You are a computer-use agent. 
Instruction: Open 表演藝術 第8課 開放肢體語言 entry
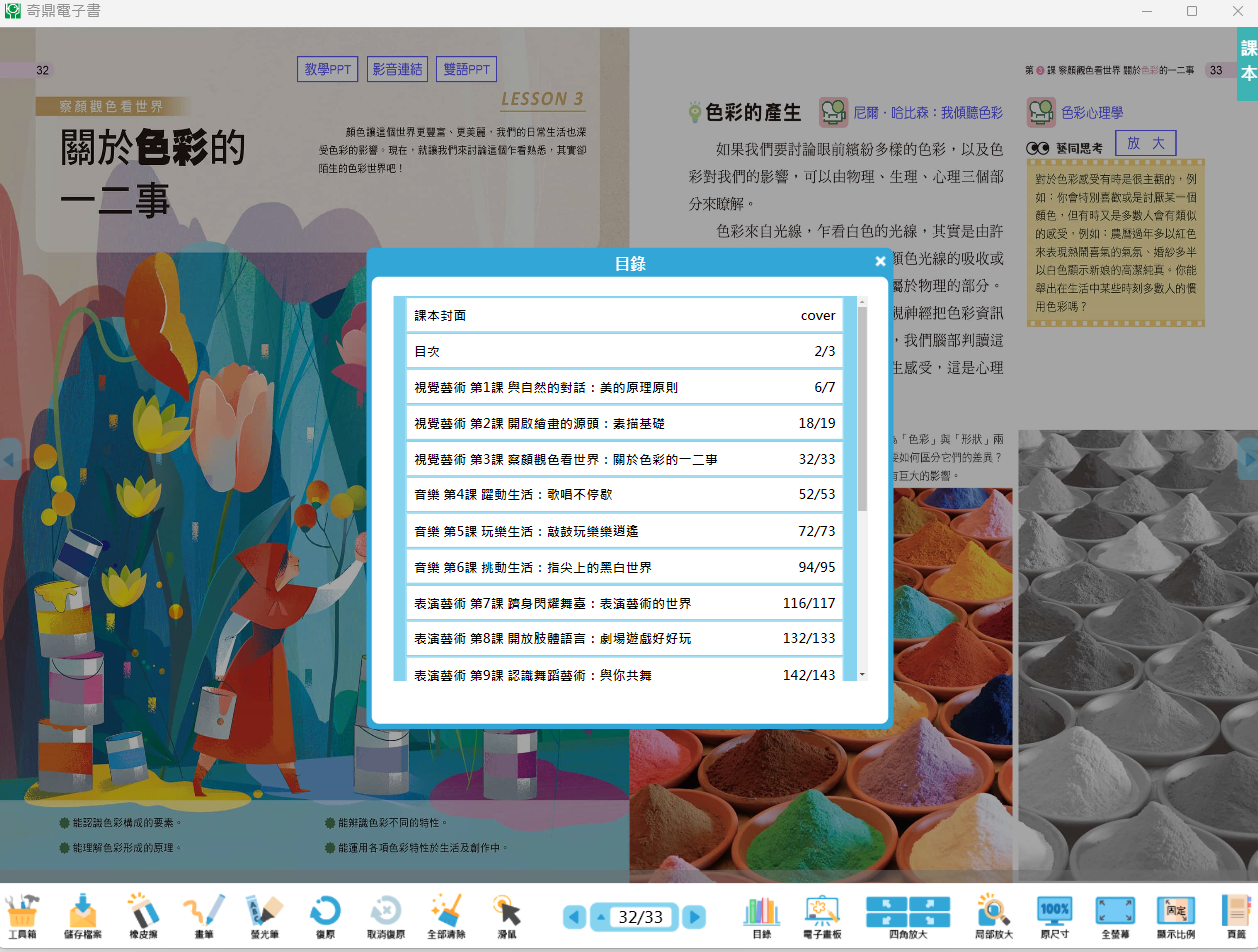click(x=625, y=639)
